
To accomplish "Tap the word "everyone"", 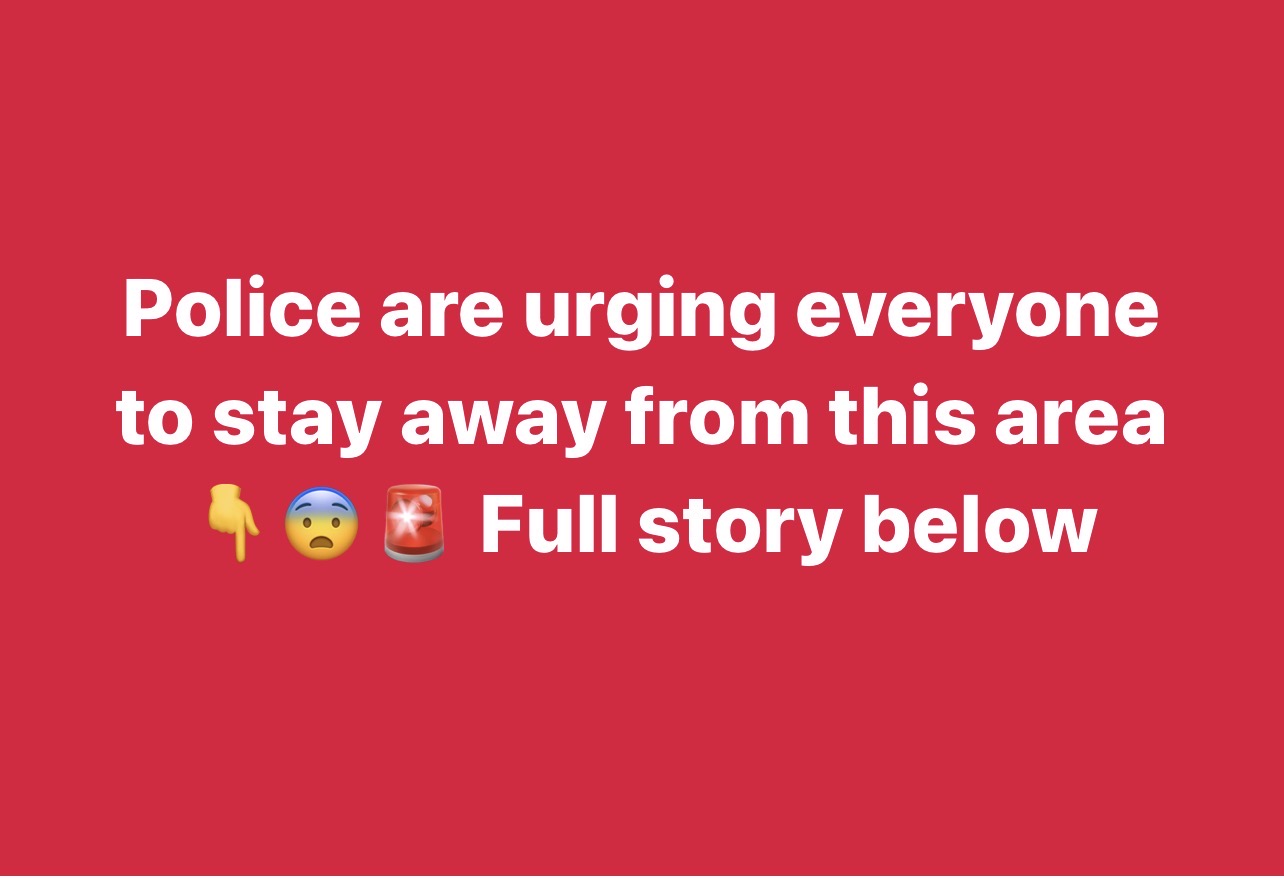I will point(977,317).
